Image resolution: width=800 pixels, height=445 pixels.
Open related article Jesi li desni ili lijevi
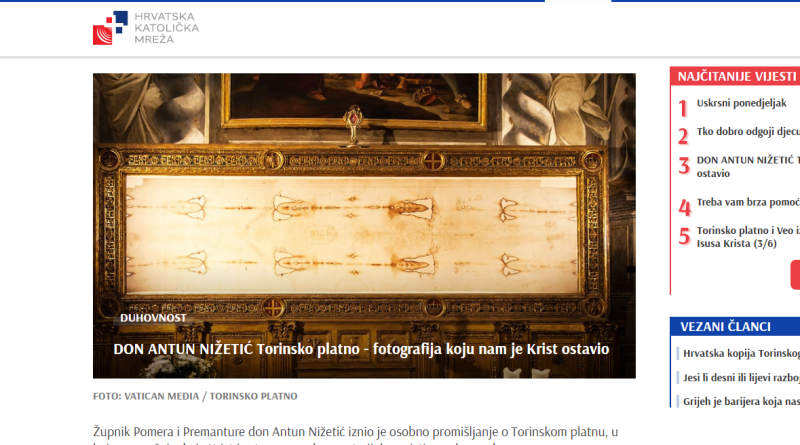click(x=741, y=378)
